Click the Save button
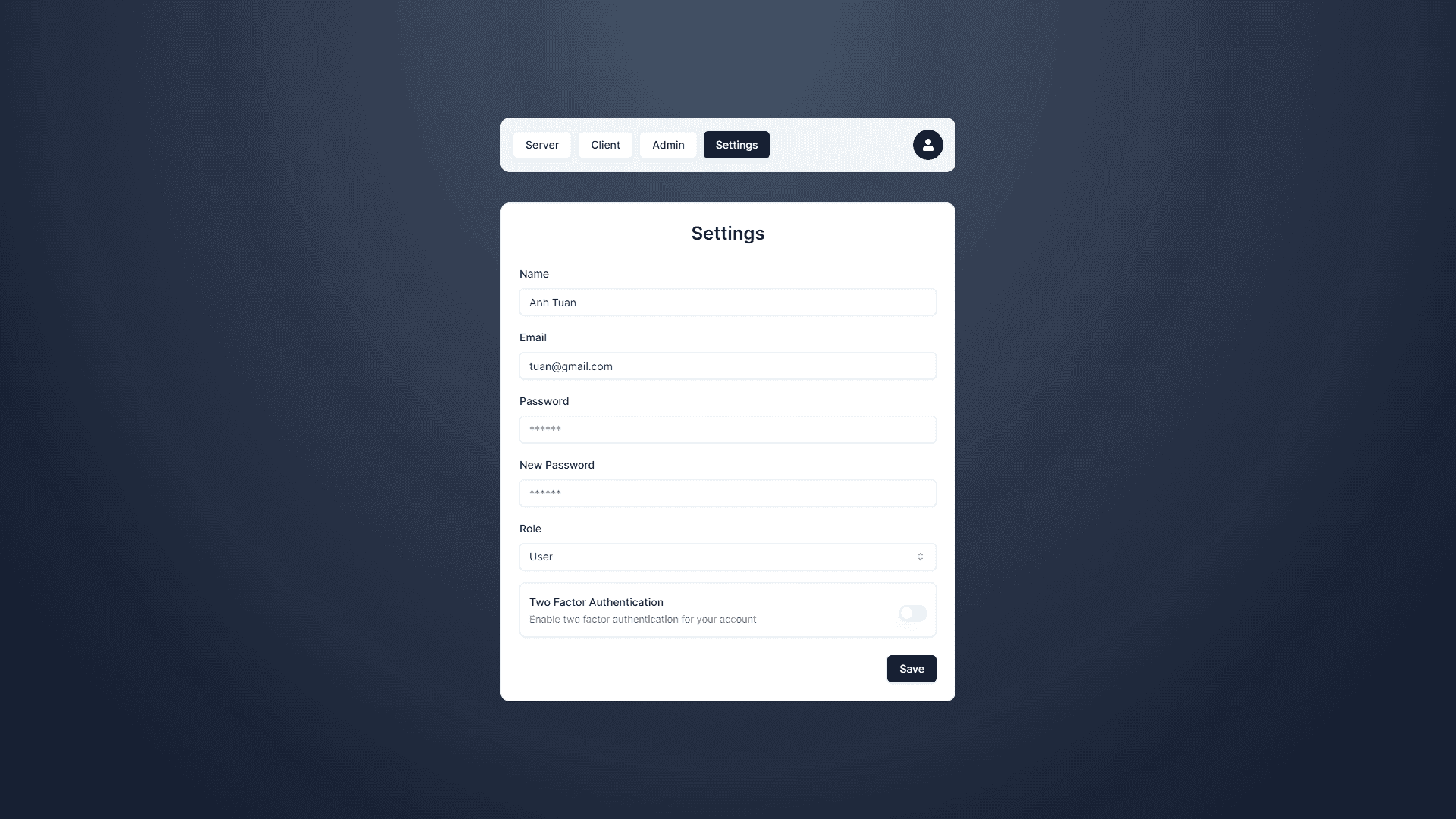This screenshot has height=819, width=1456. point(911,668)
